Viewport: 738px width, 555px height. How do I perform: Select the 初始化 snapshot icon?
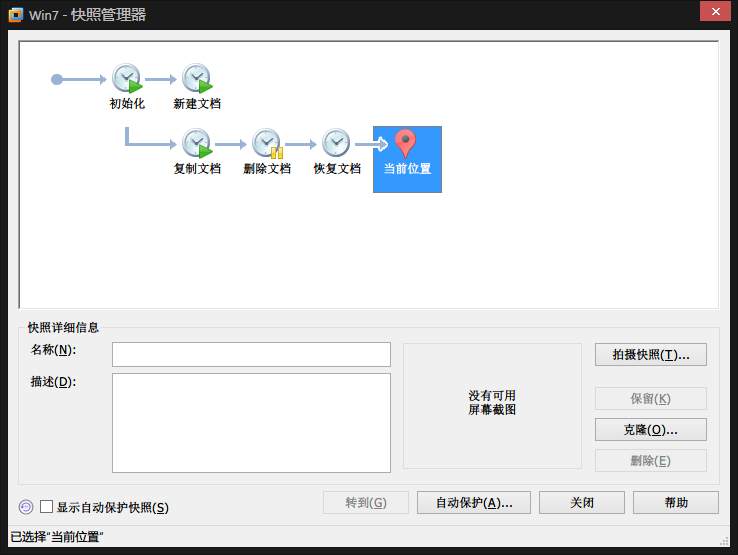127,78
